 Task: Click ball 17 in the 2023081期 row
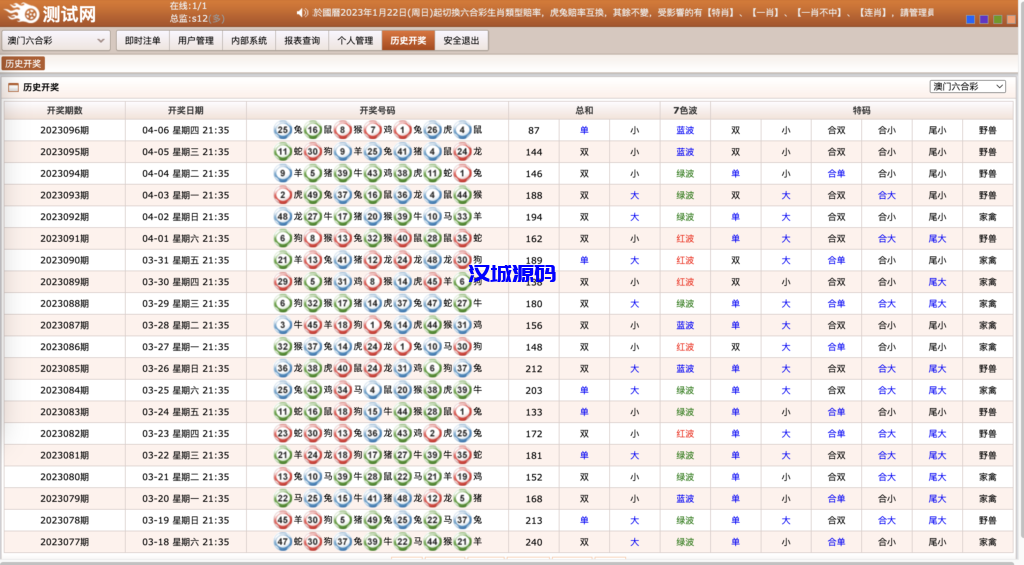tap(372, 455)
